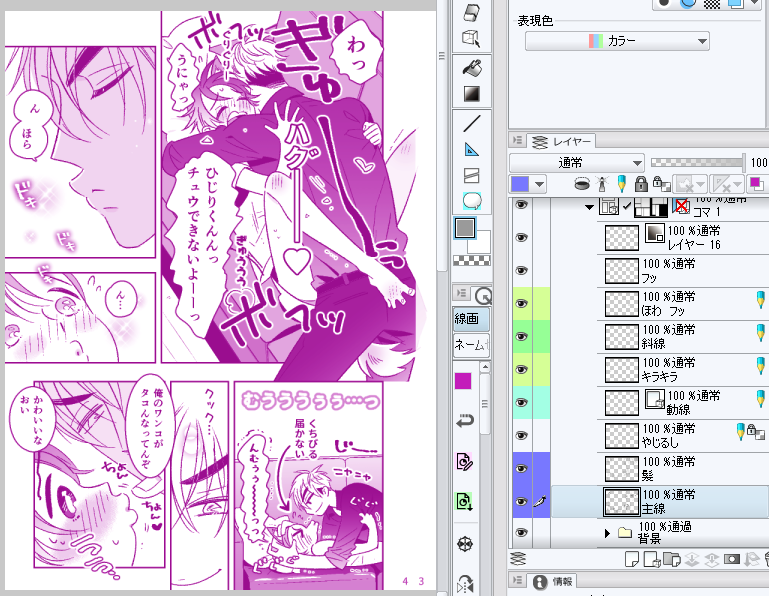Select the レイヤー 16 layer thumbnail

click(621, 237)
